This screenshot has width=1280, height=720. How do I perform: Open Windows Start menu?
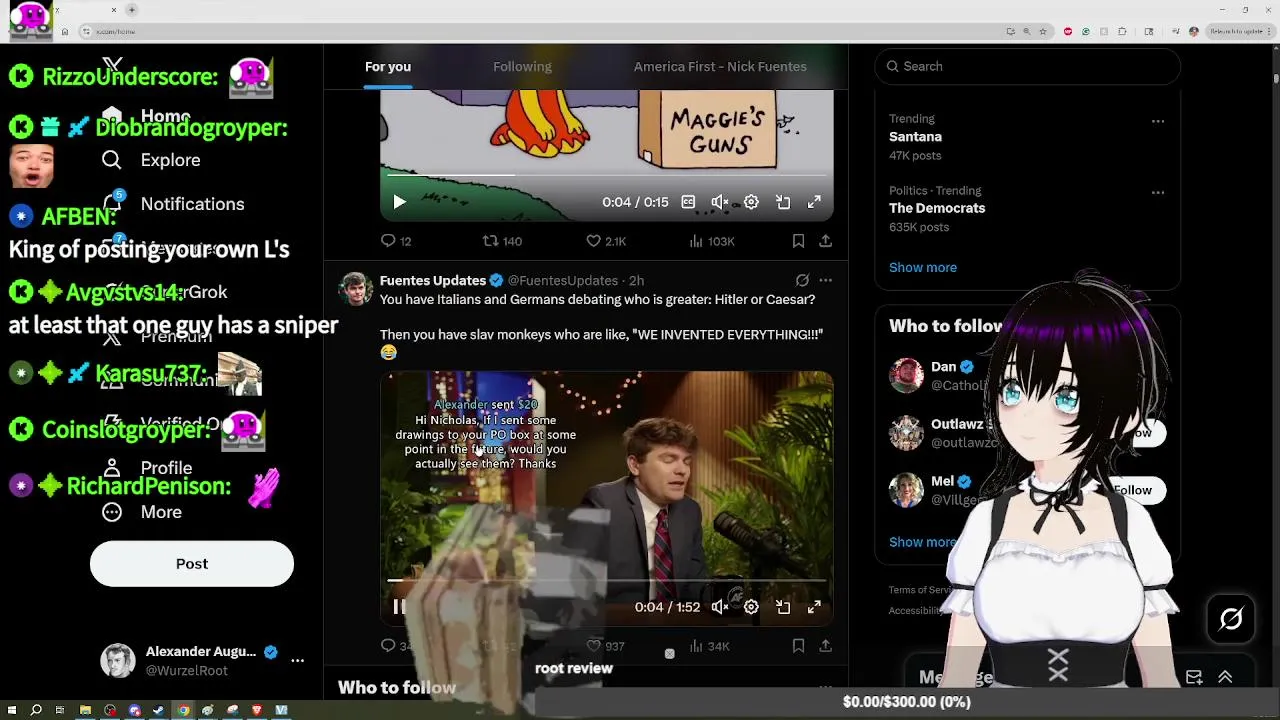(x=12, y=711)
